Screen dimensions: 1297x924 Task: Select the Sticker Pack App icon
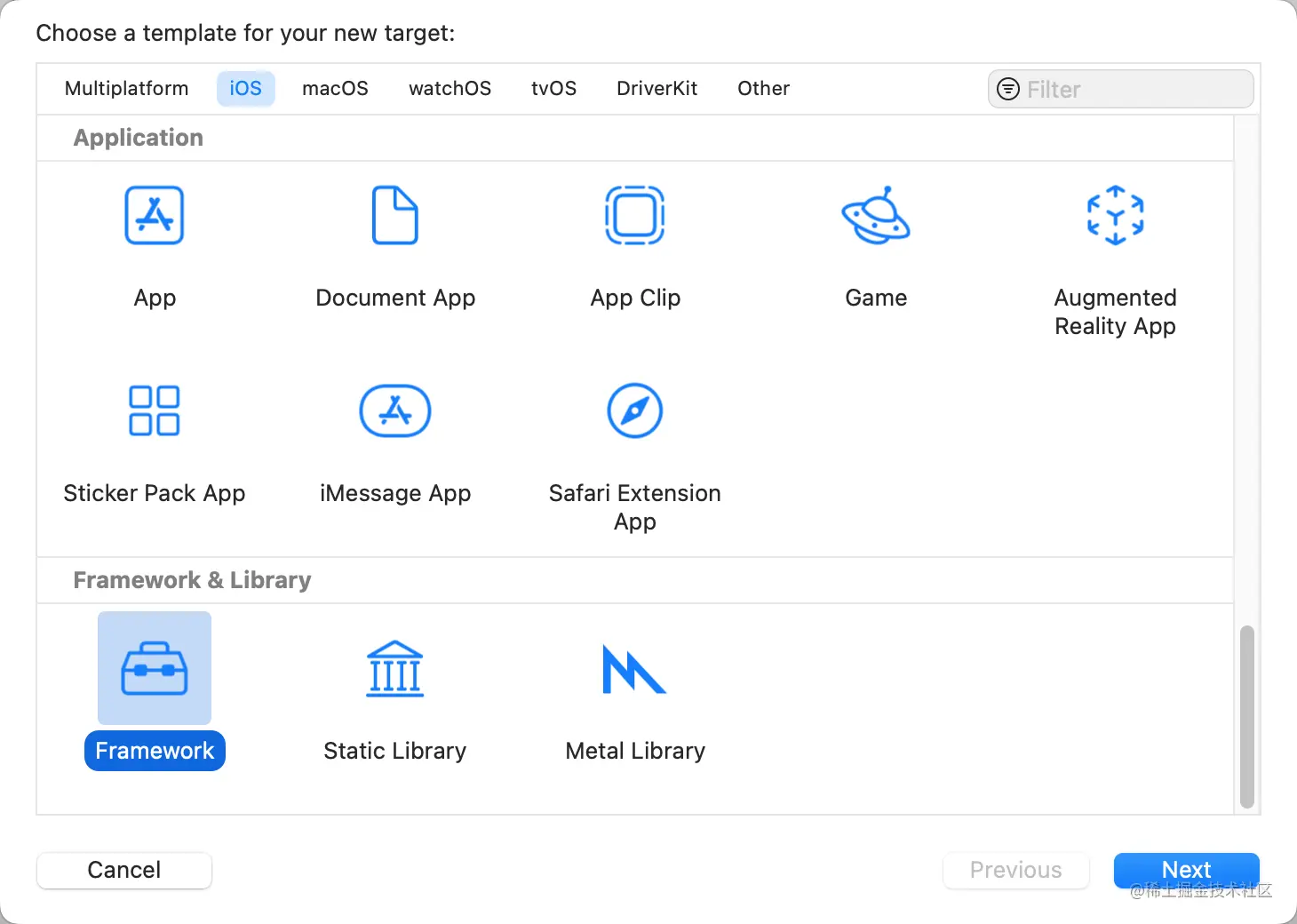[x=155, y=410]
